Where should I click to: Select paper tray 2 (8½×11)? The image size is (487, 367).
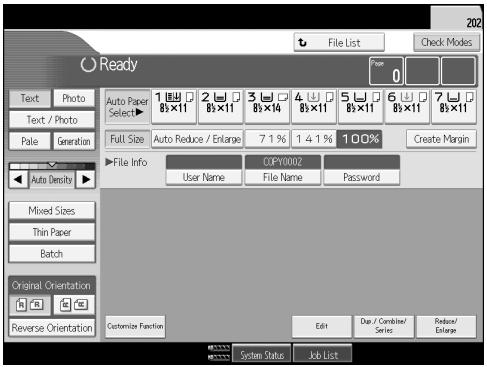pos(220,106)
